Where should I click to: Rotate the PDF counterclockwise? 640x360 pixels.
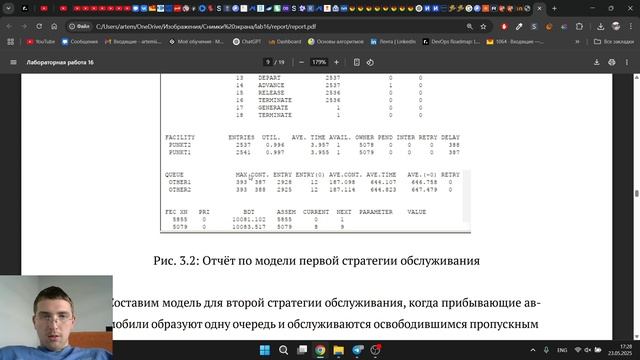370,62
